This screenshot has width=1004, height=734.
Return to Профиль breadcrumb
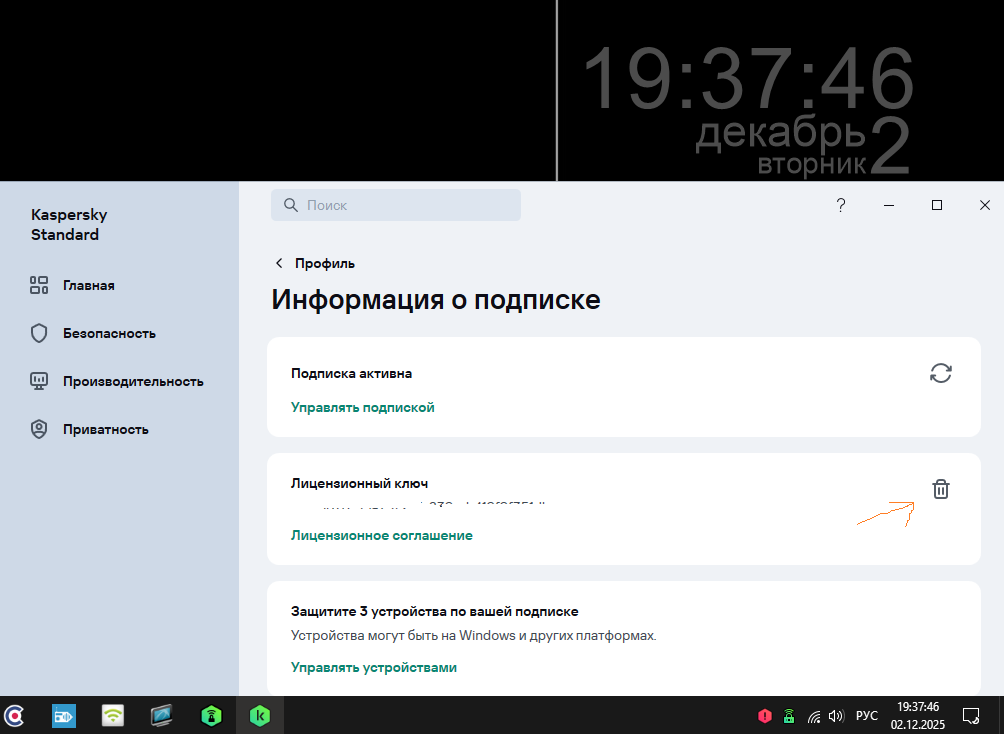click(325, 263)
